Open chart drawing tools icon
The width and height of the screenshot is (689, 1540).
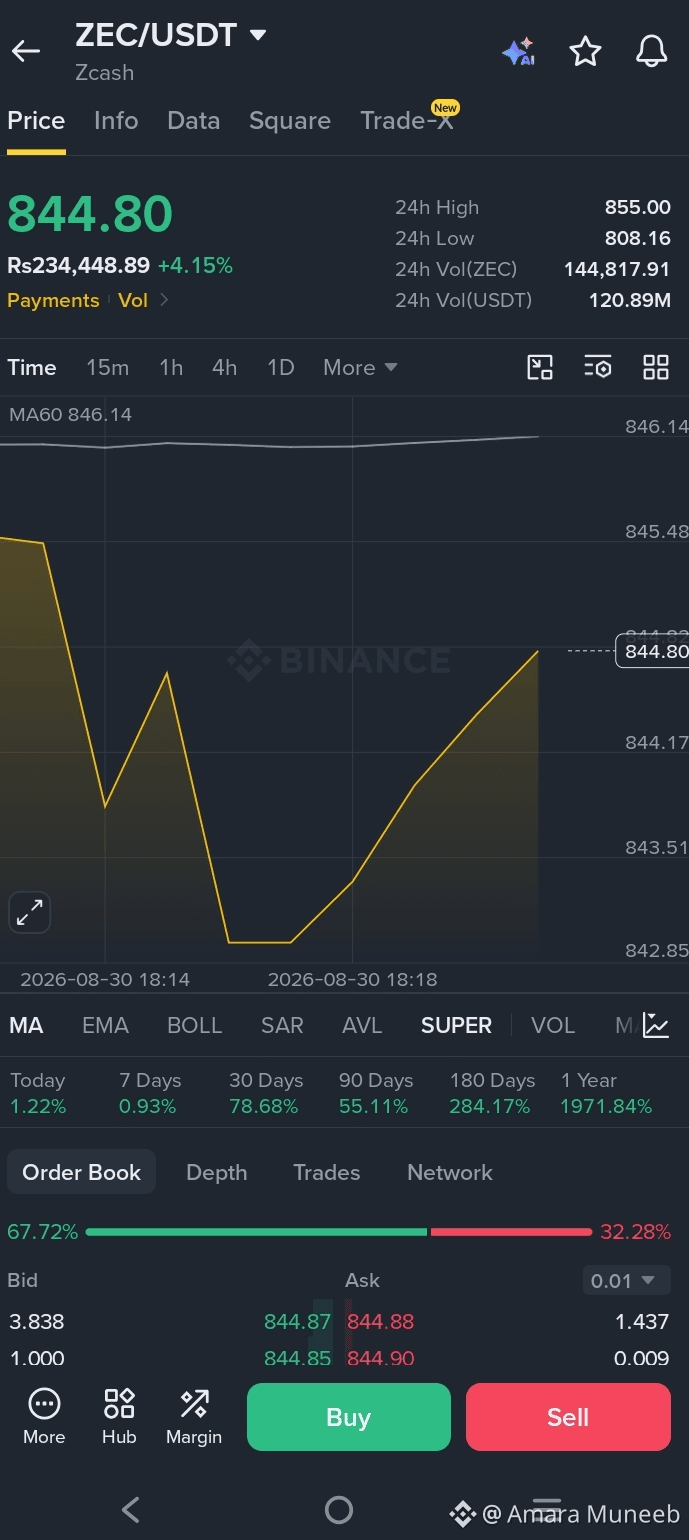pos(540,367)
